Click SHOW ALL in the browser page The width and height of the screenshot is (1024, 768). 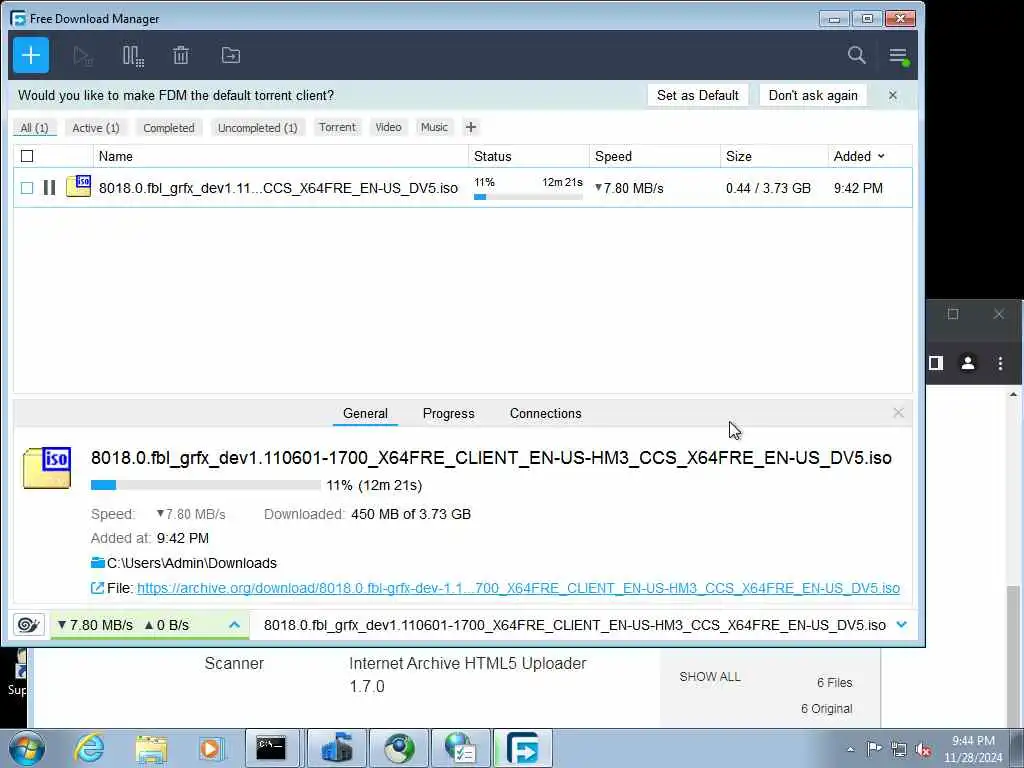[x=710, y=677]
